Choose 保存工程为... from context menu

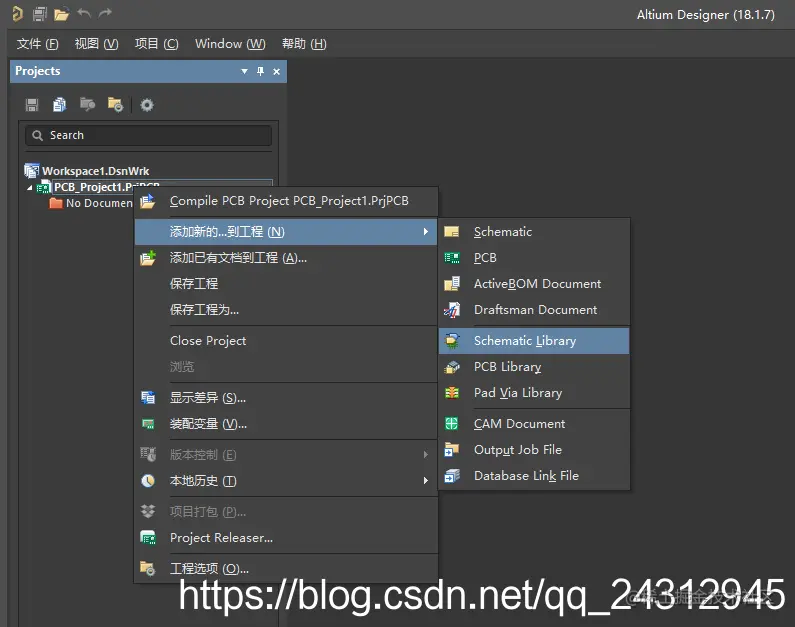286,310
